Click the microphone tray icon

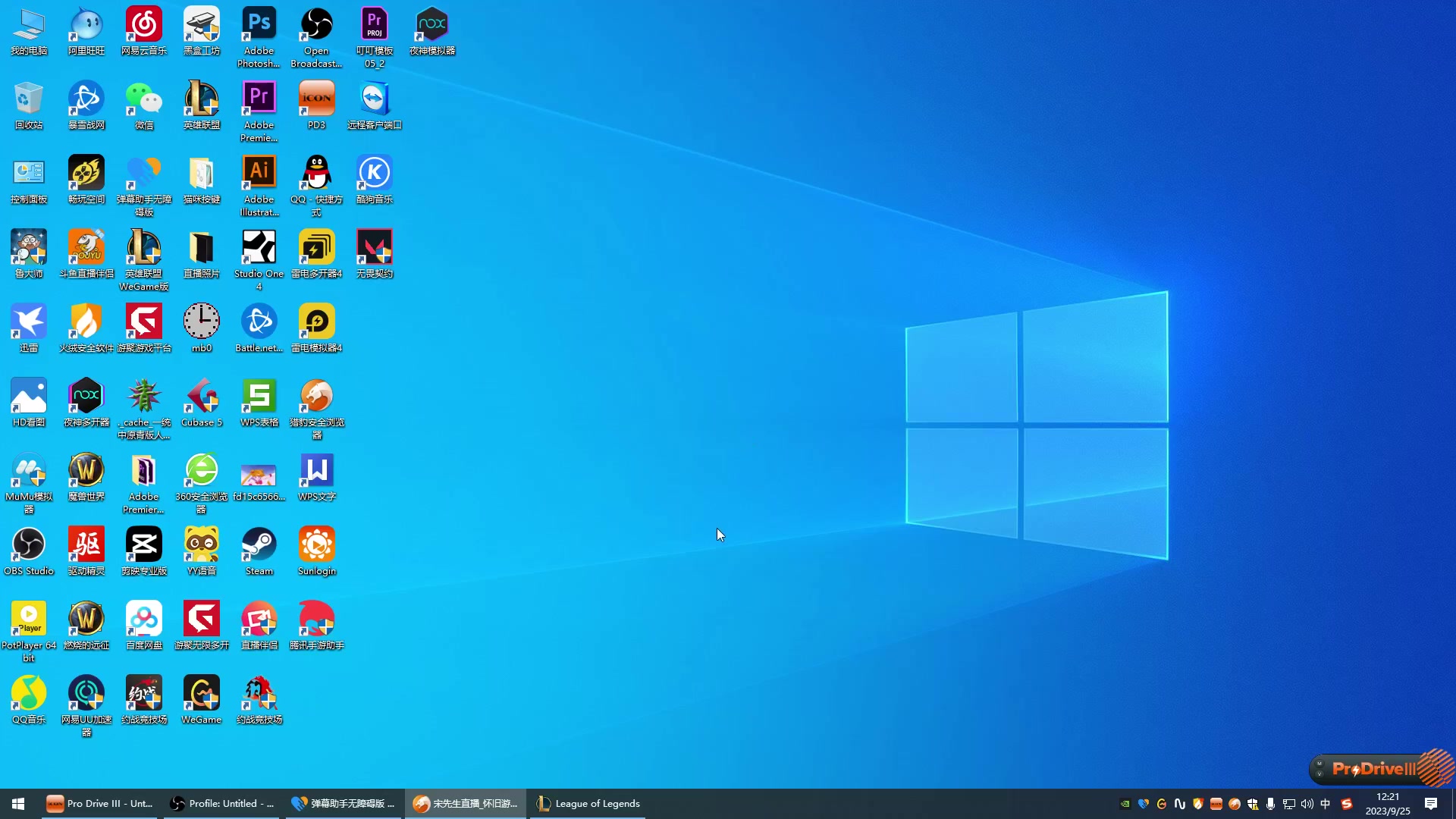tap(1271, 804)
